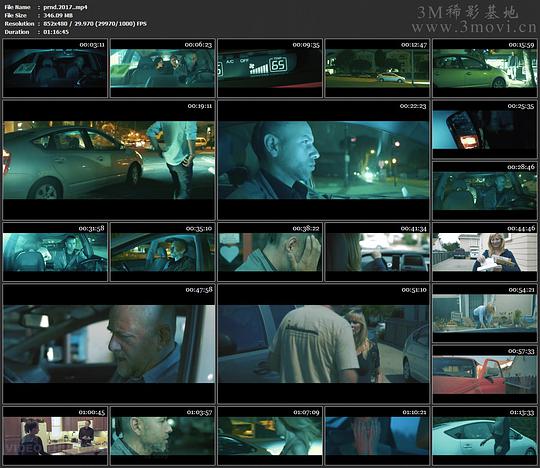540x468 pixels.
Task: Select the large thumbnail stamped 00:51:10
Action: coord(324,344)
